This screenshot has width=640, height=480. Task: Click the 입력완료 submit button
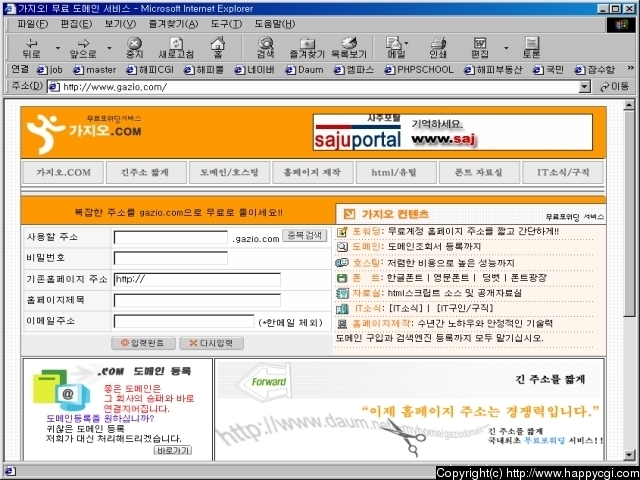(143, 343)
